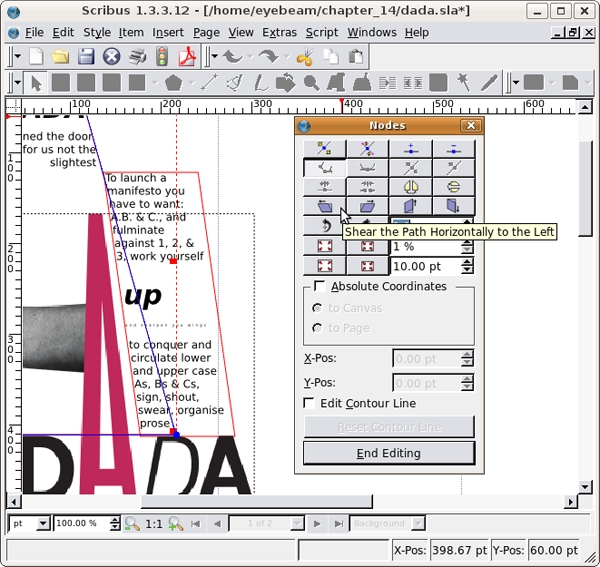Open the redo history dropdown arrow

[287, 57]
